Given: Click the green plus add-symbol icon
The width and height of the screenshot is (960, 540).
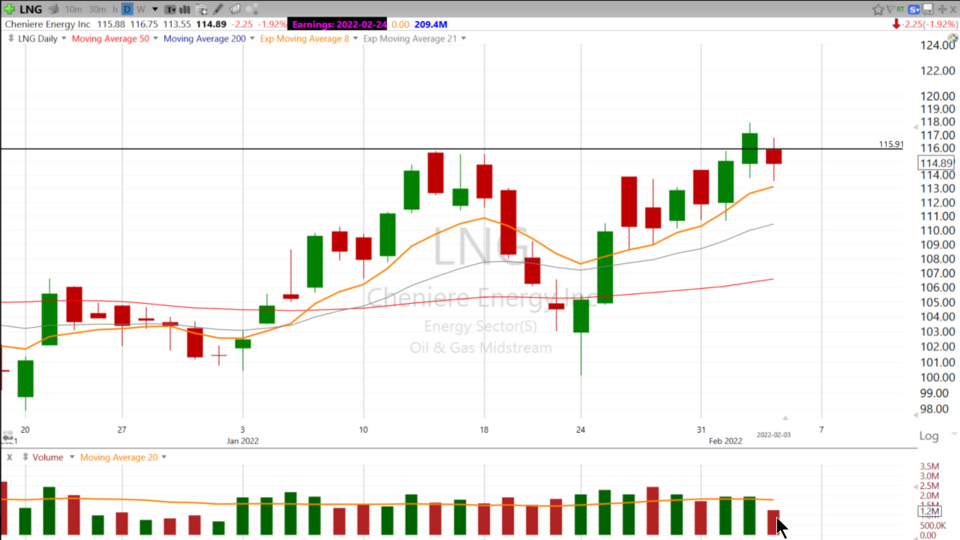Looking at the screenshot, I should click(x=9, y=9).
